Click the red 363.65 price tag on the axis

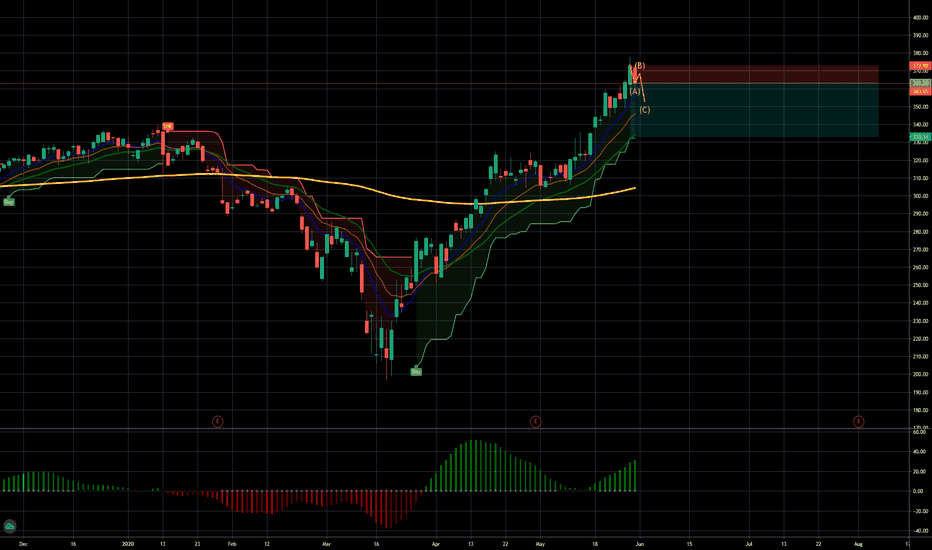[x=921, y=91]
